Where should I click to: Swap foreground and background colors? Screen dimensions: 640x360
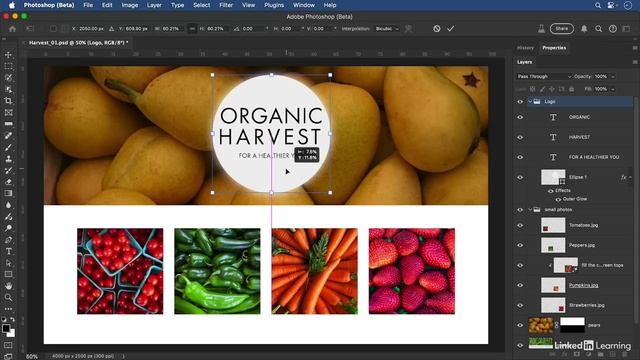13,320
